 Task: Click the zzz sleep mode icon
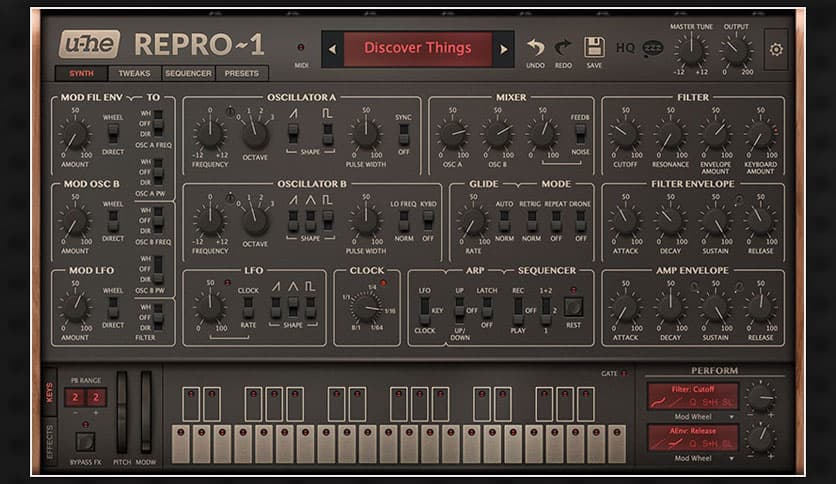652,47
